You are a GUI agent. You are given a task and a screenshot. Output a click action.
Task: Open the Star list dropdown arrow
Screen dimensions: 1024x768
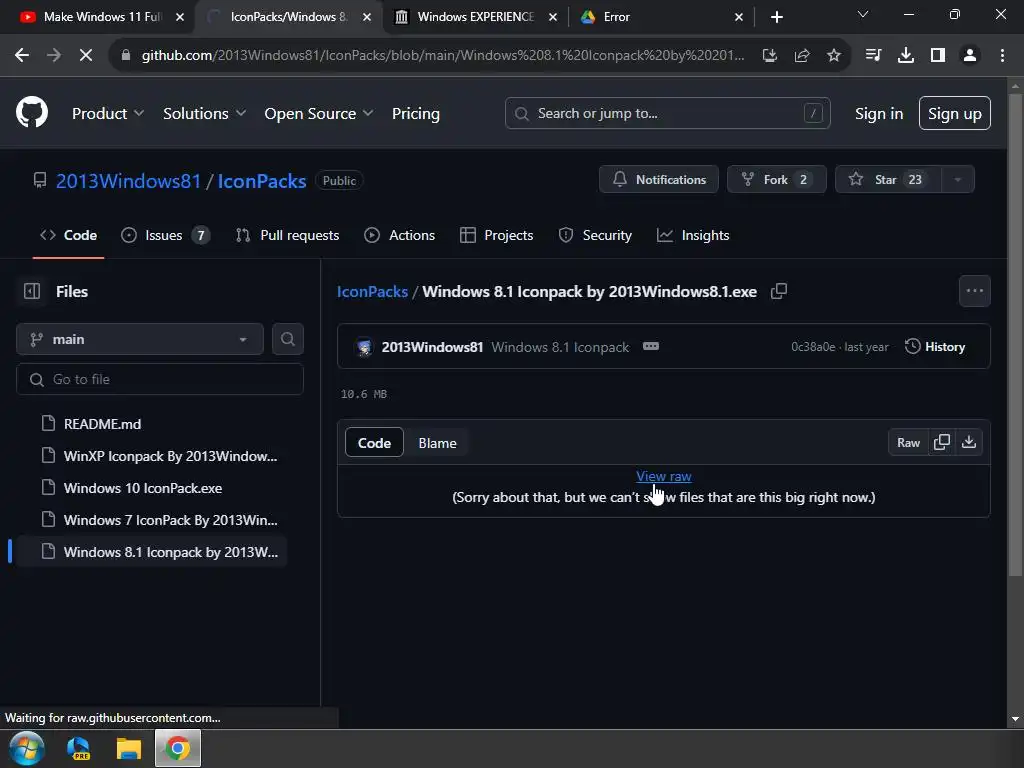[957, 180]
